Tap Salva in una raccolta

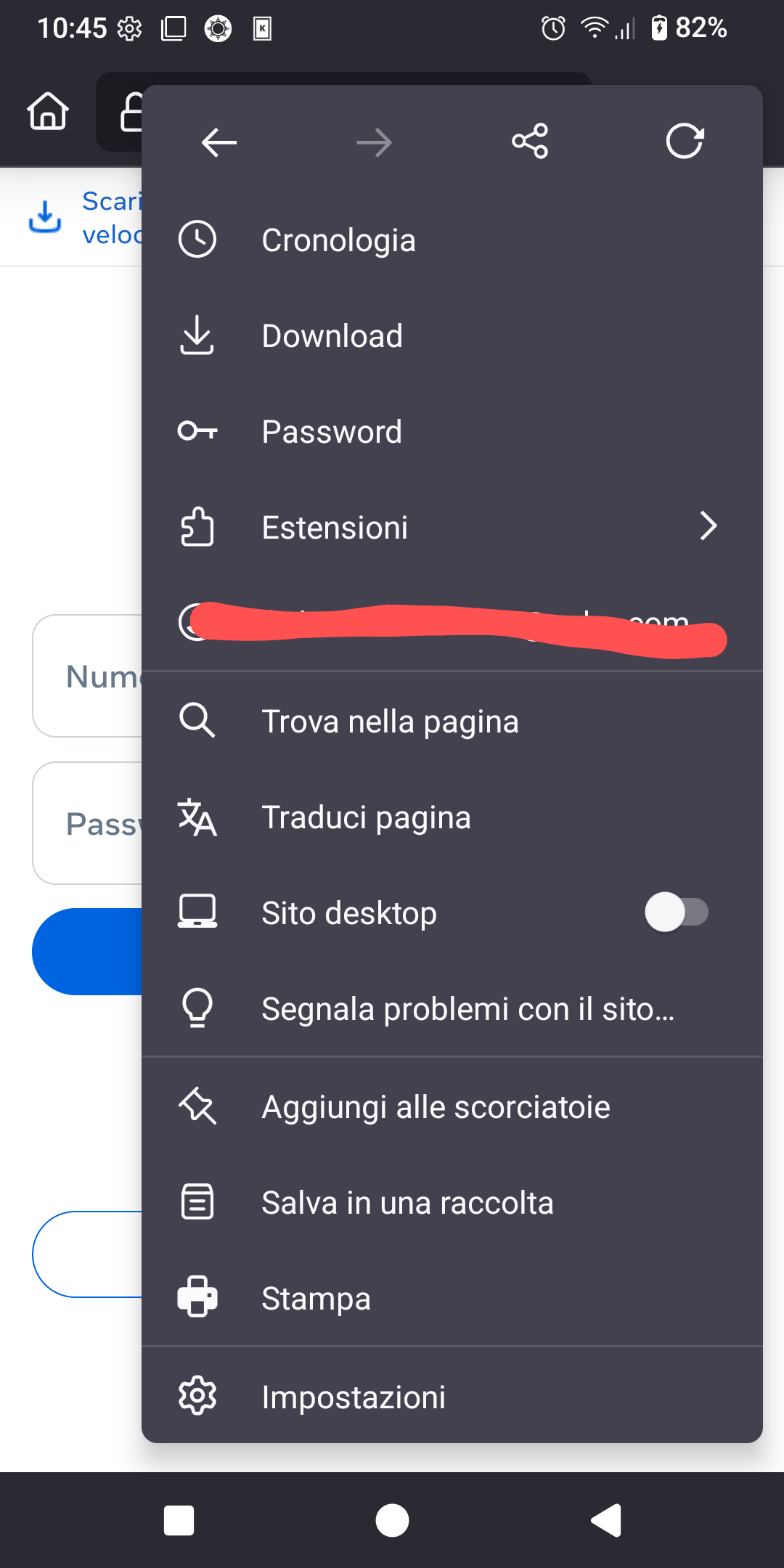pyautogui.click(x=407, y=1203)
